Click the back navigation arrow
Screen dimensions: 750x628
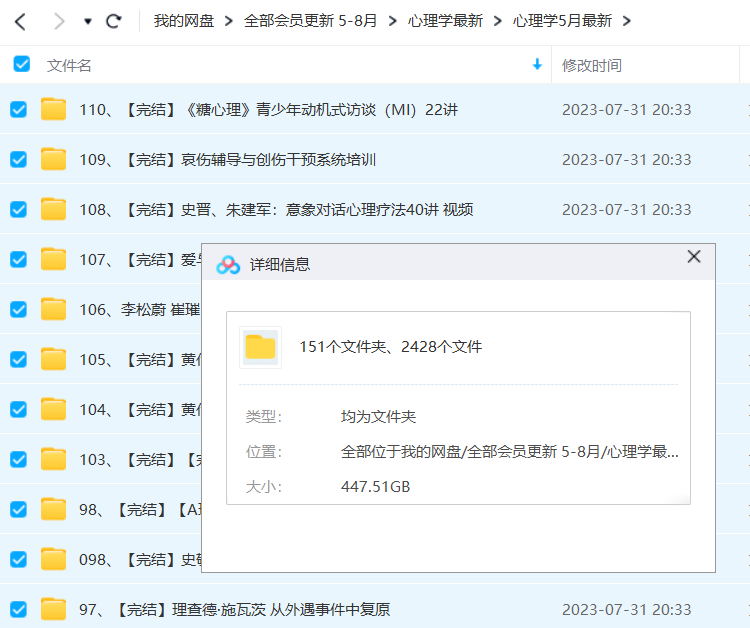20,21
